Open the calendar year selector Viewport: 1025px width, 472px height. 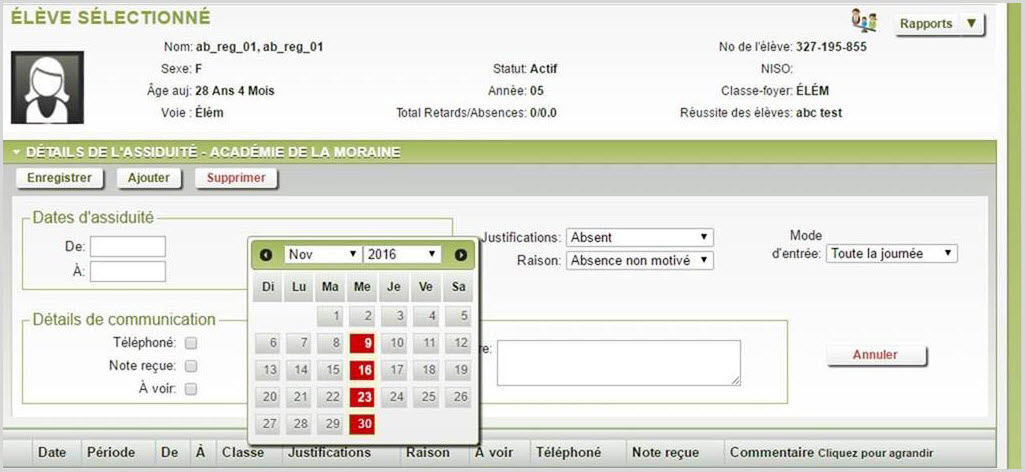402,255
